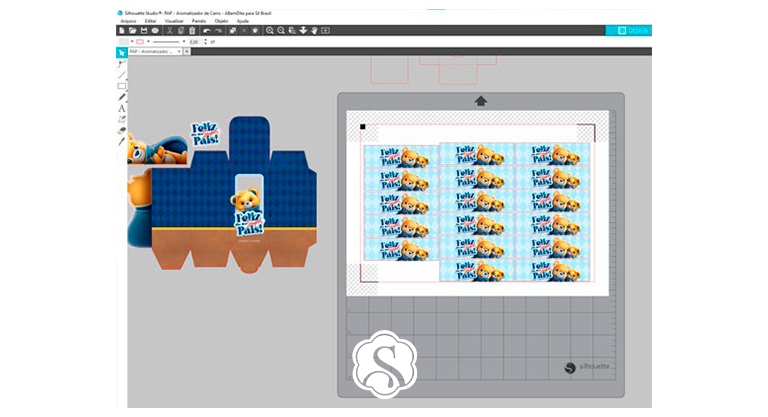Image resolution: width=768 pixels, height=417 pixels.
Task: Select the black registration mark square
Action: point(362,127)
